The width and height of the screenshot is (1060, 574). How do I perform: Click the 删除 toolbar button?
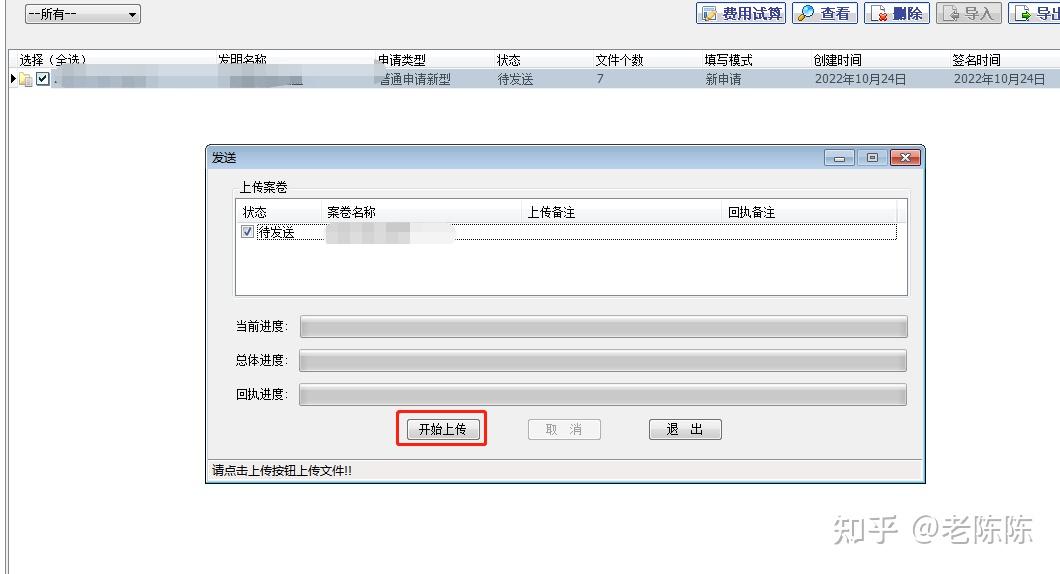tap(897, 13)
